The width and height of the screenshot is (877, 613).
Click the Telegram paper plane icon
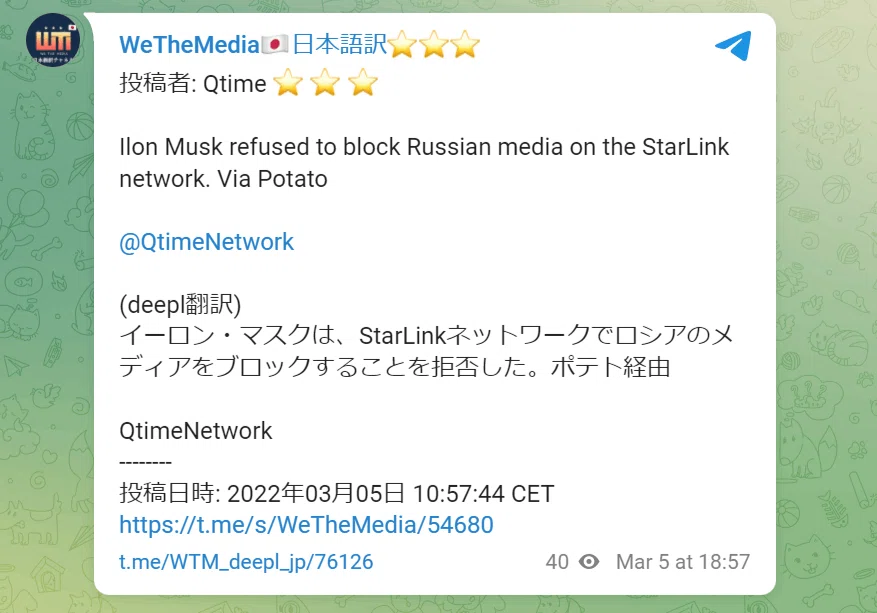click(733, 45)
